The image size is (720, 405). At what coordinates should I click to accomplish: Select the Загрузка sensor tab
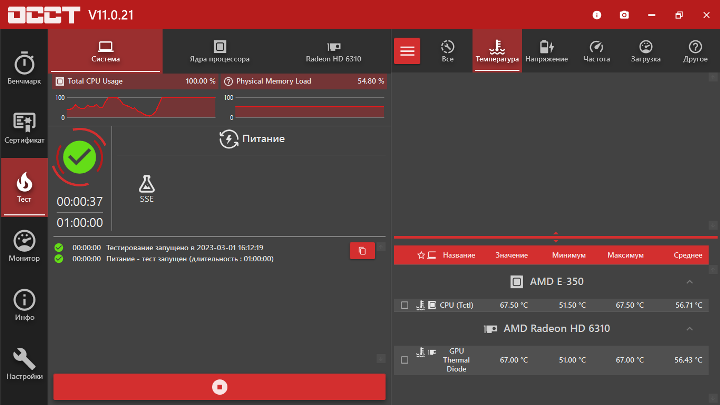tap(646, 51)
